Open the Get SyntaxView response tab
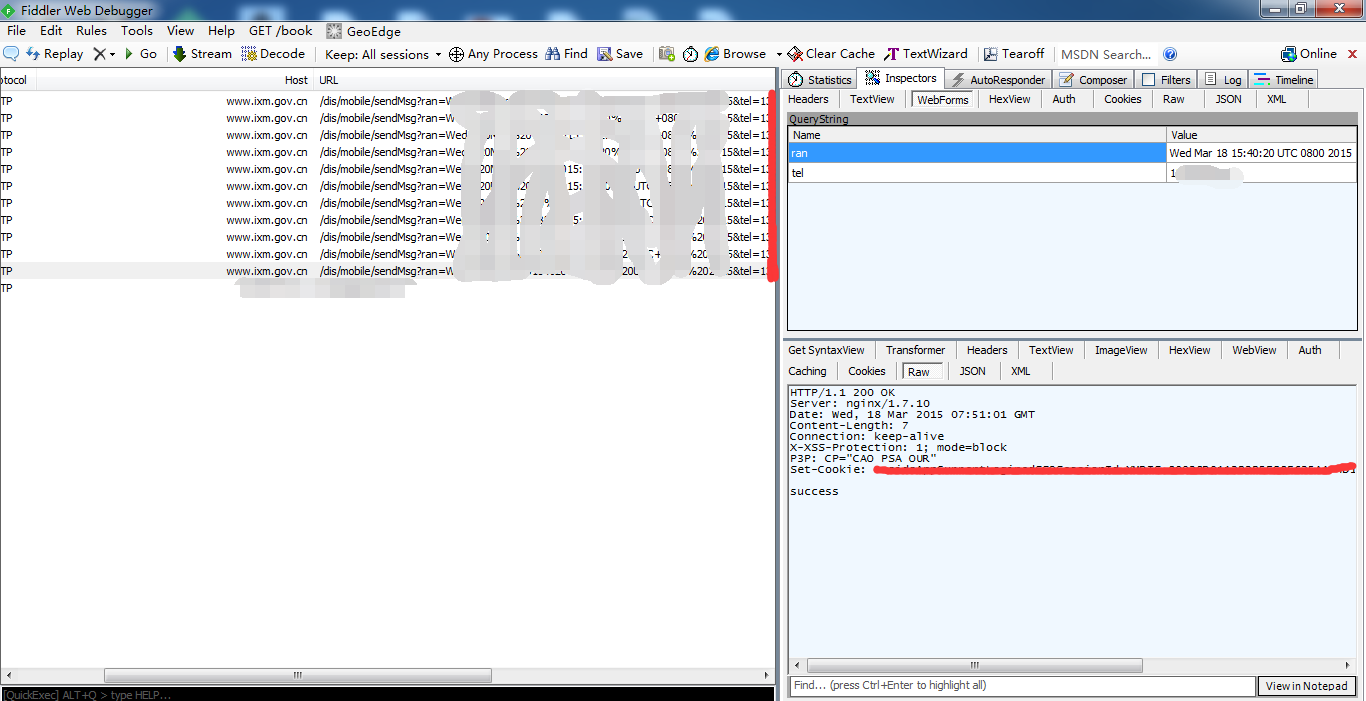 pyautogui.click(x=826, y=350)
